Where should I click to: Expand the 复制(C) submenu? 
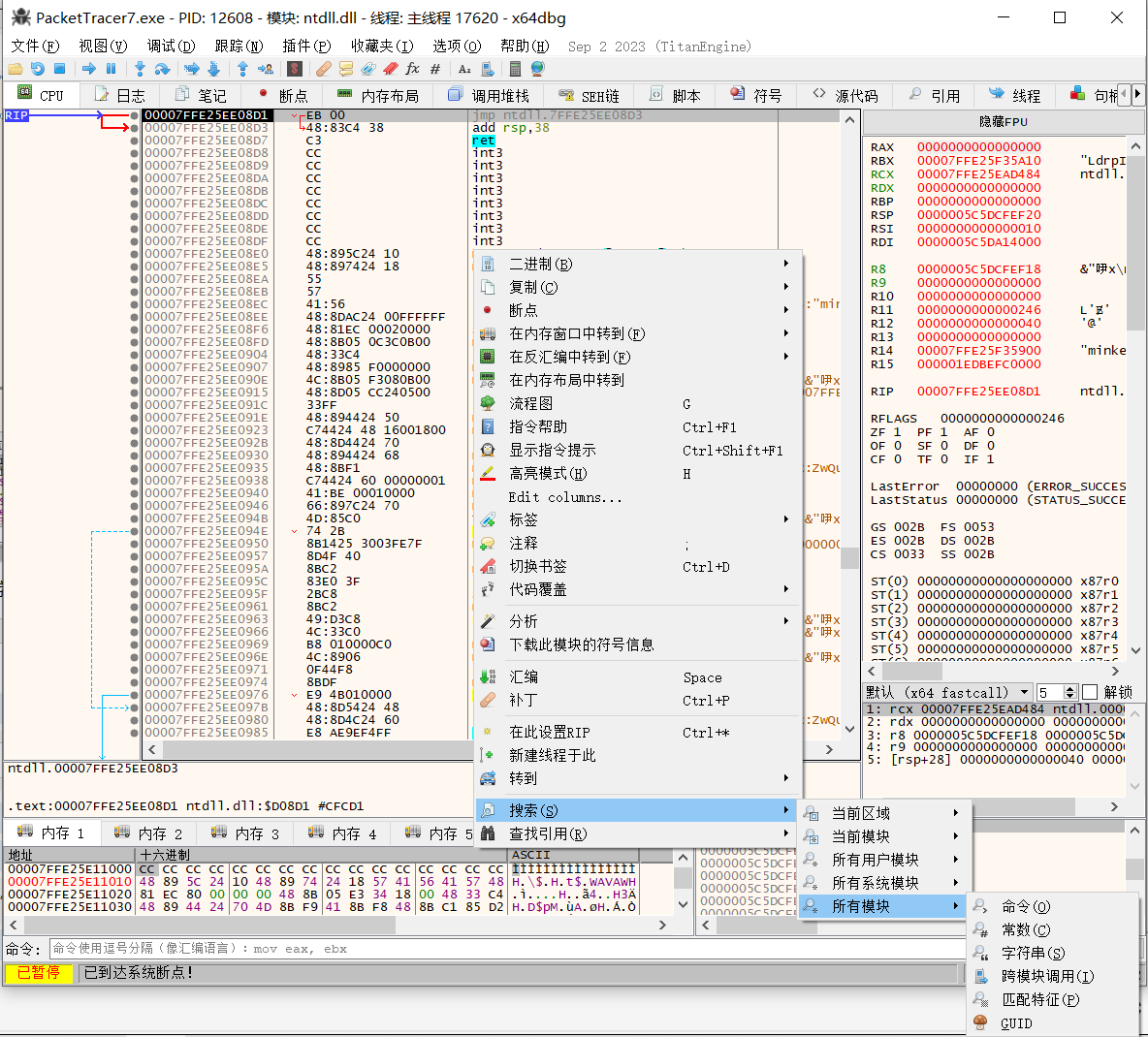pos(638,288)
